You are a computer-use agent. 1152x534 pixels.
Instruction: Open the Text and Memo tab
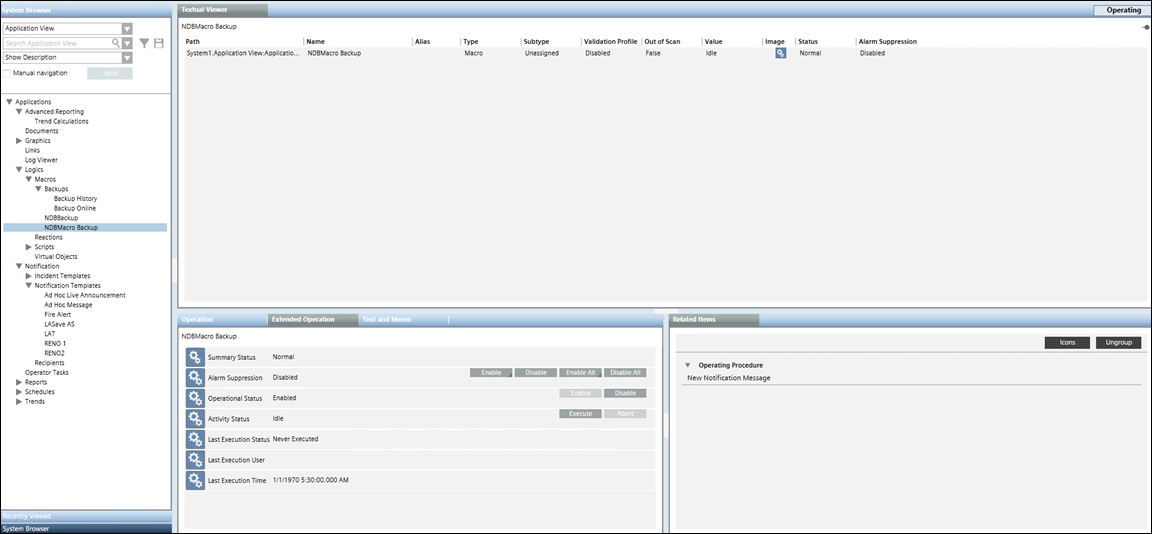point(387,319)
